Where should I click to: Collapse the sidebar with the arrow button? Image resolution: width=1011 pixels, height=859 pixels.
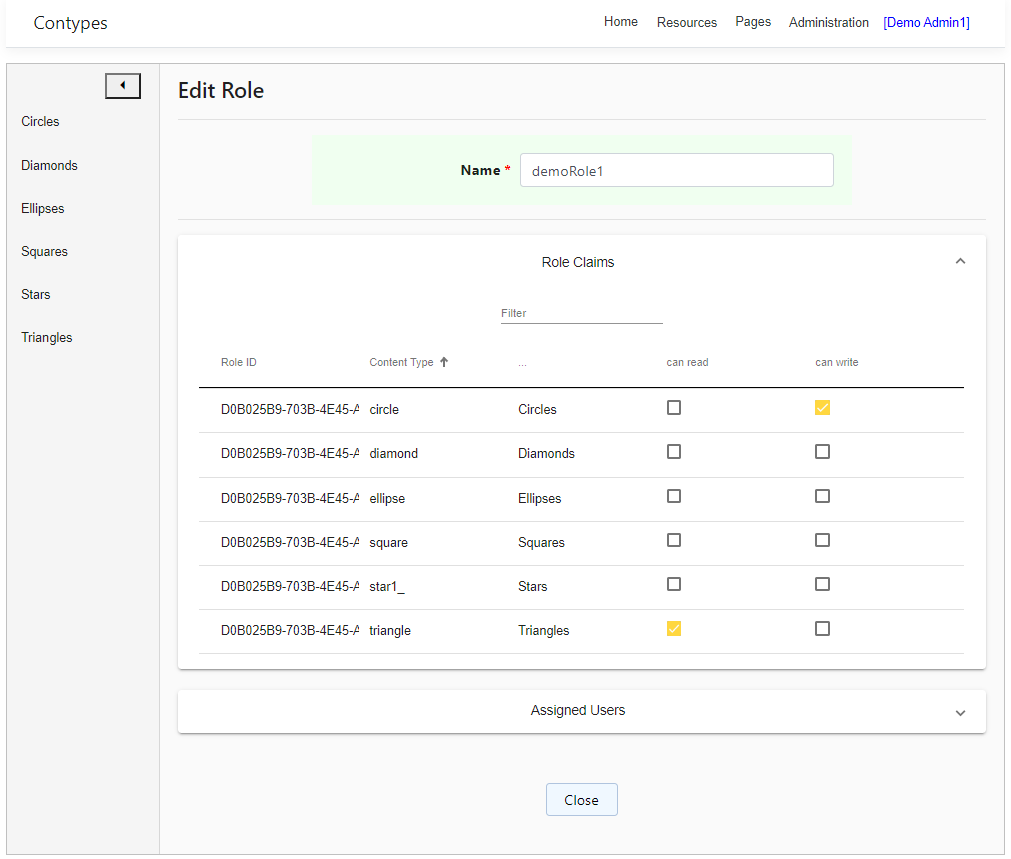[x=123, y=86]
